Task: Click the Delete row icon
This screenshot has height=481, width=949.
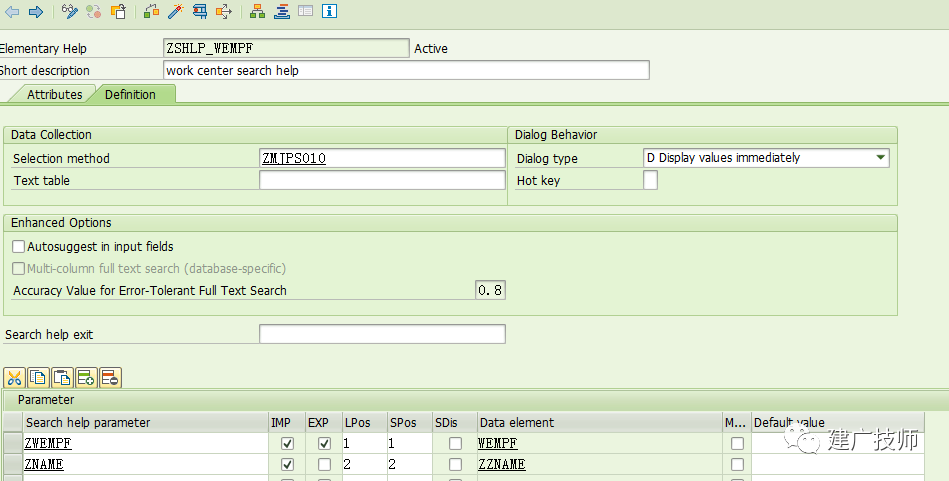Action: coord(110,378)
